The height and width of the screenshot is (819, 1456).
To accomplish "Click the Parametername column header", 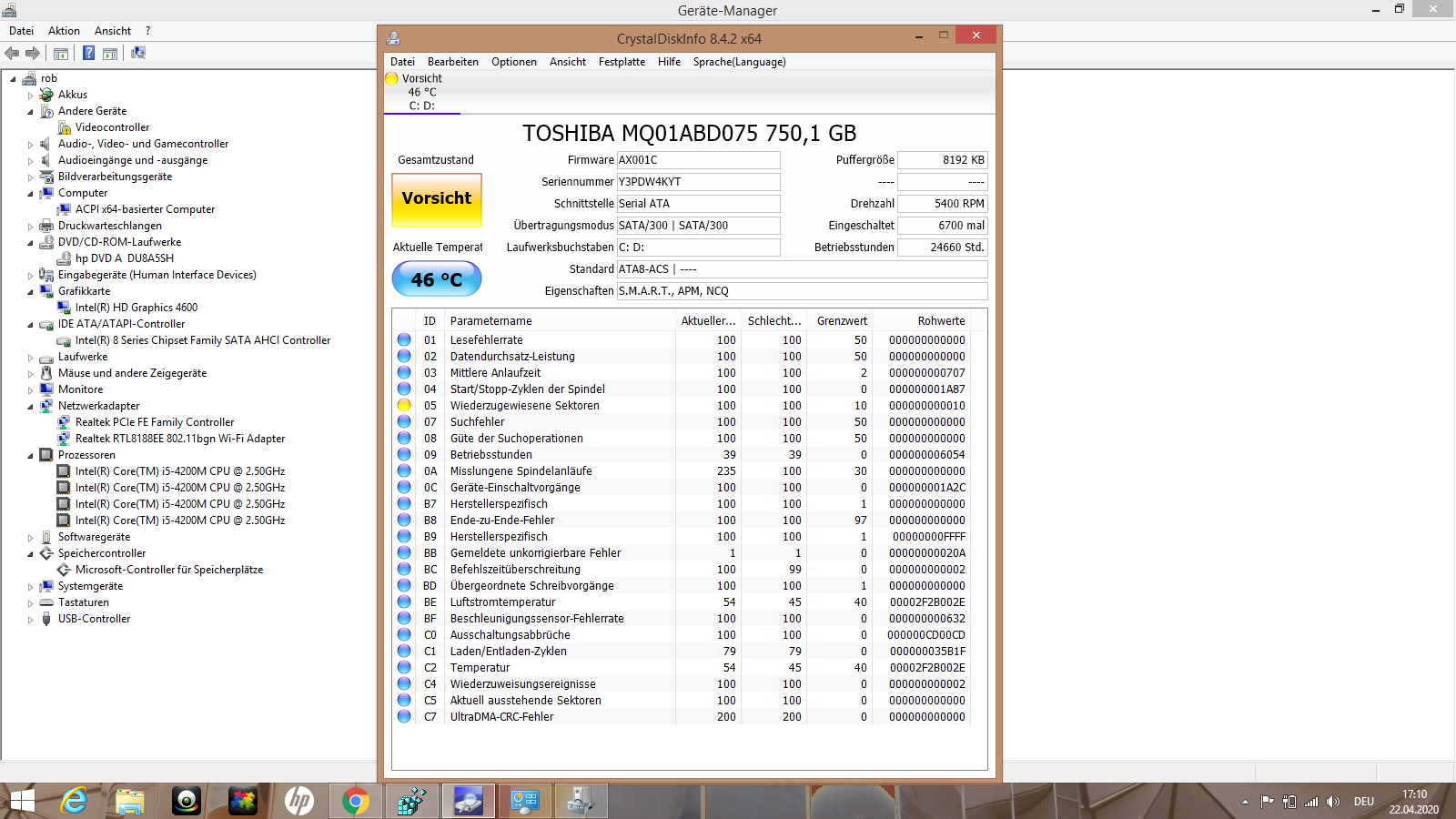I will pos(560,321).
